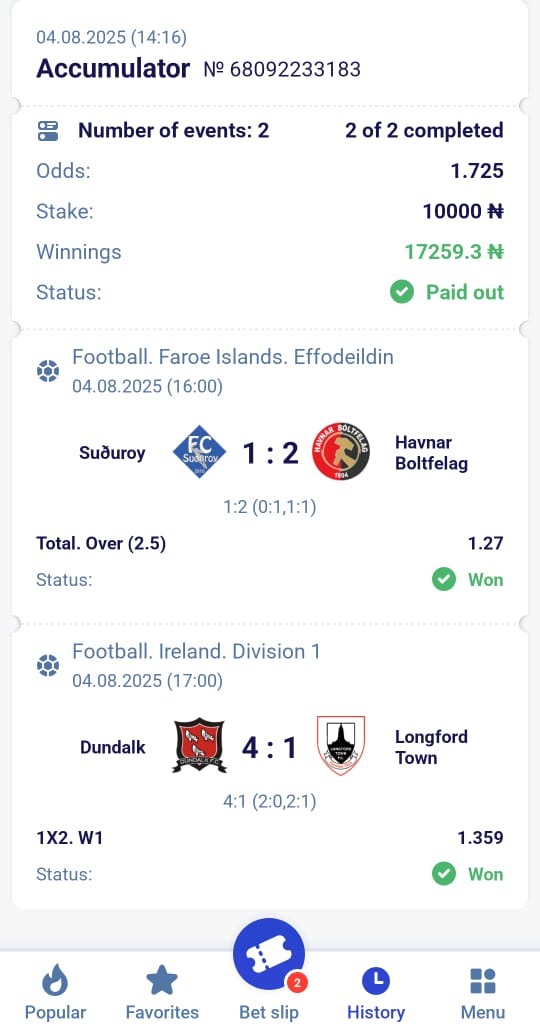Click the 1 : 2 score of Suðuroy match
Image resolution: width=540 pixels, height=1033 pixels.
pos(270,453)
